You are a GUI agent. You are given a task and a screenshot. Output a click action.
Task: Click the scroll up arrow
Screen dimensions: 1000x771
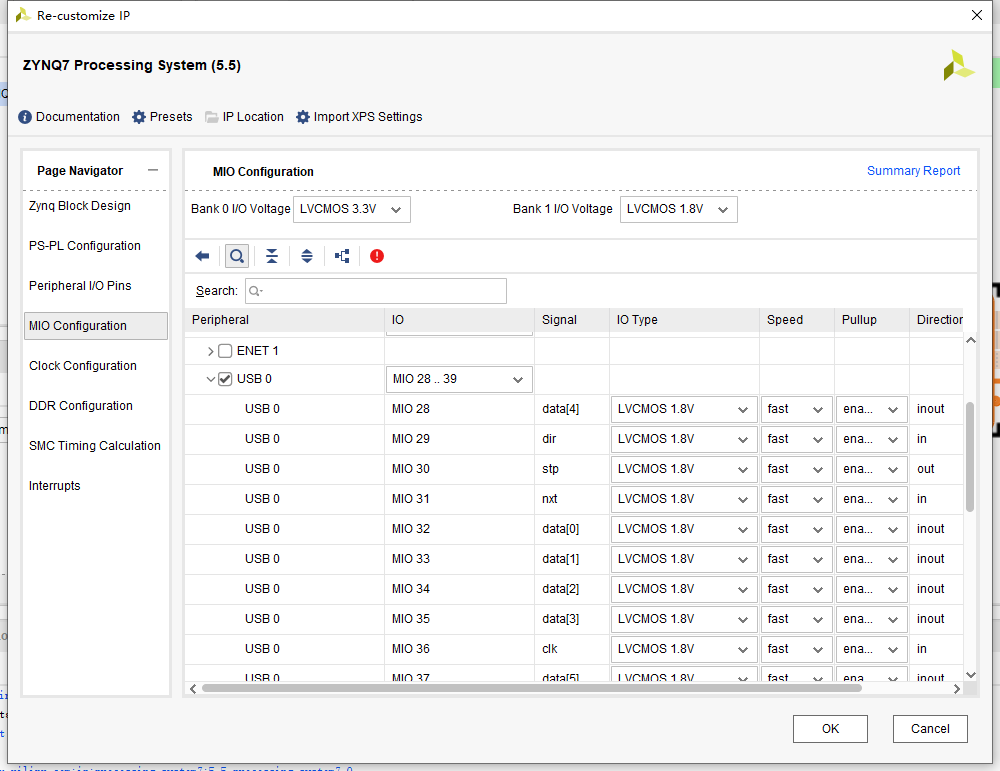(x=971, y=341)
